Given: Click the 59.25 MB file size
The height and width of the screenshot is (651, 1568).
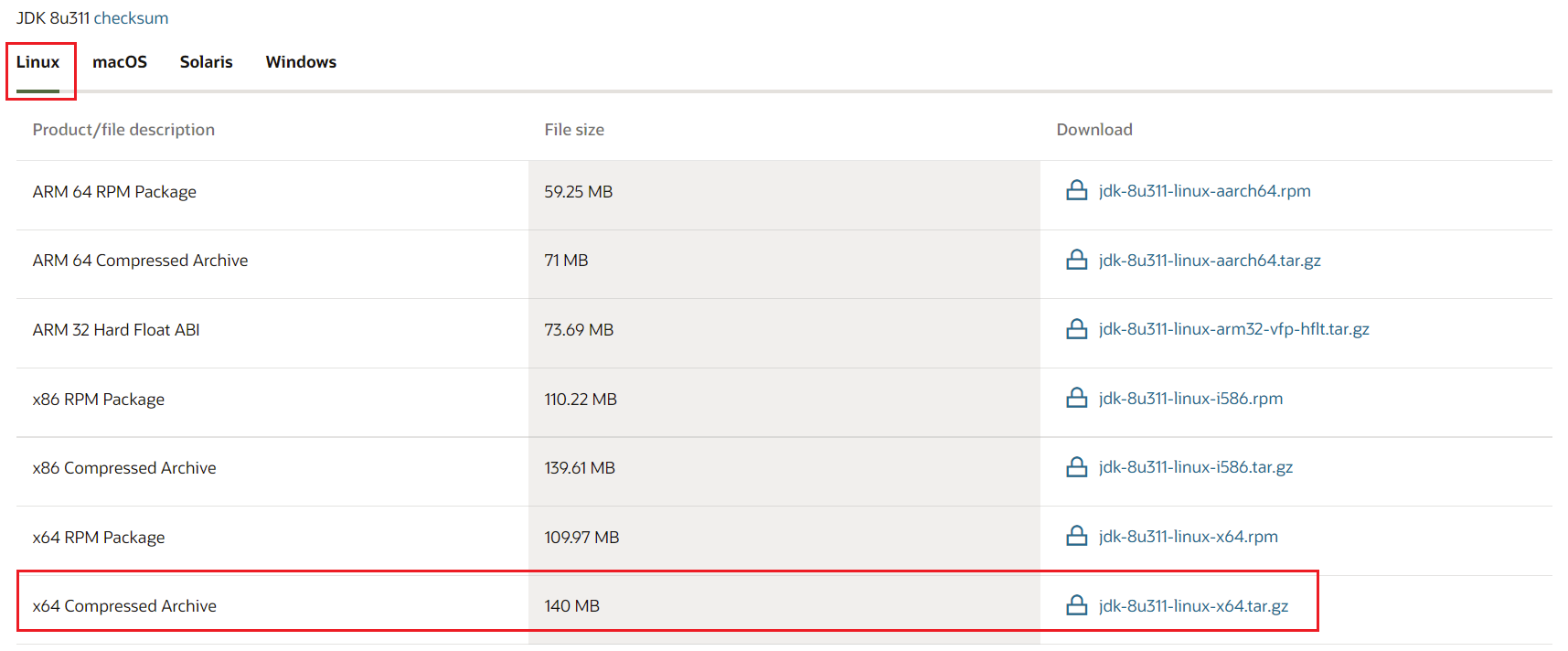Looking at the screenshot, I should [579, 192].
